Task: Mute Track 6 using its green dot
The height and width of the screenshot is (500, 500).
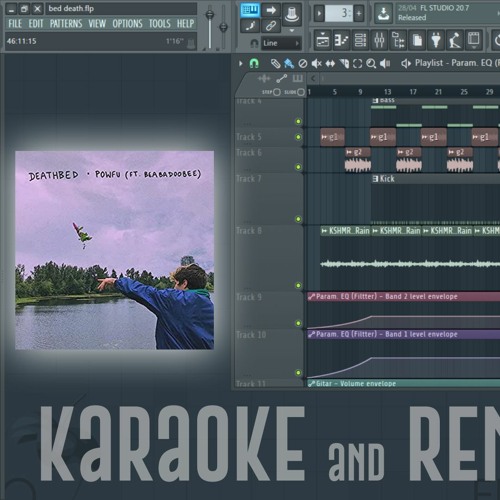Action: coord(298,167)
